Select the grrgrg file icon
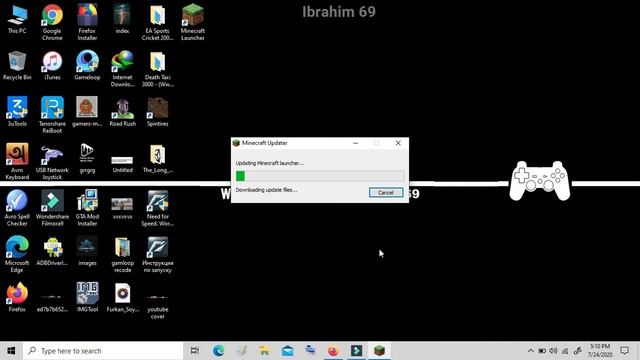The width and height of the screenshot is (640, 360). click(x=87, y=158)
